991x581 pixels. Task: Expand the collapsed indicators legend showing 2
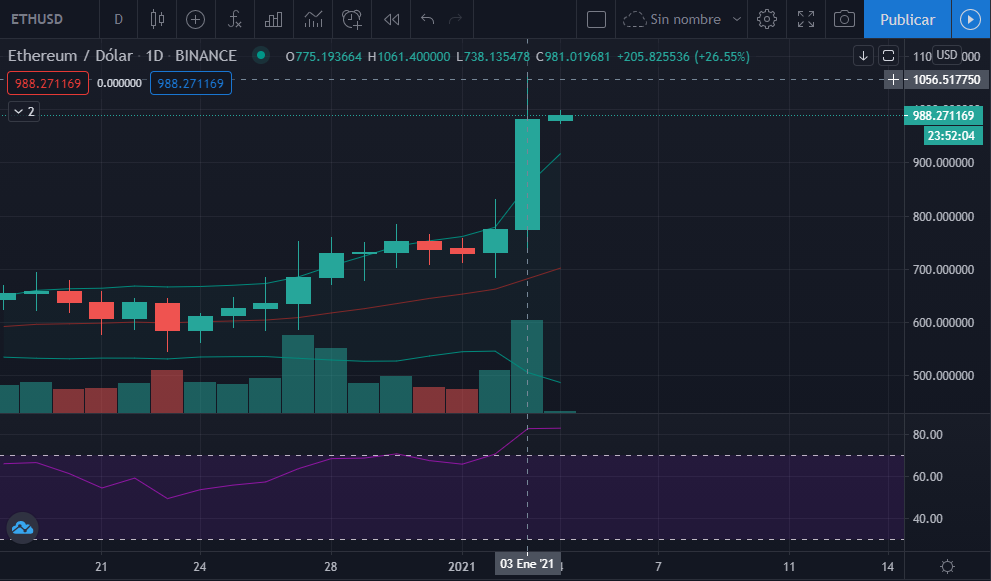click(x=24, y=111)
